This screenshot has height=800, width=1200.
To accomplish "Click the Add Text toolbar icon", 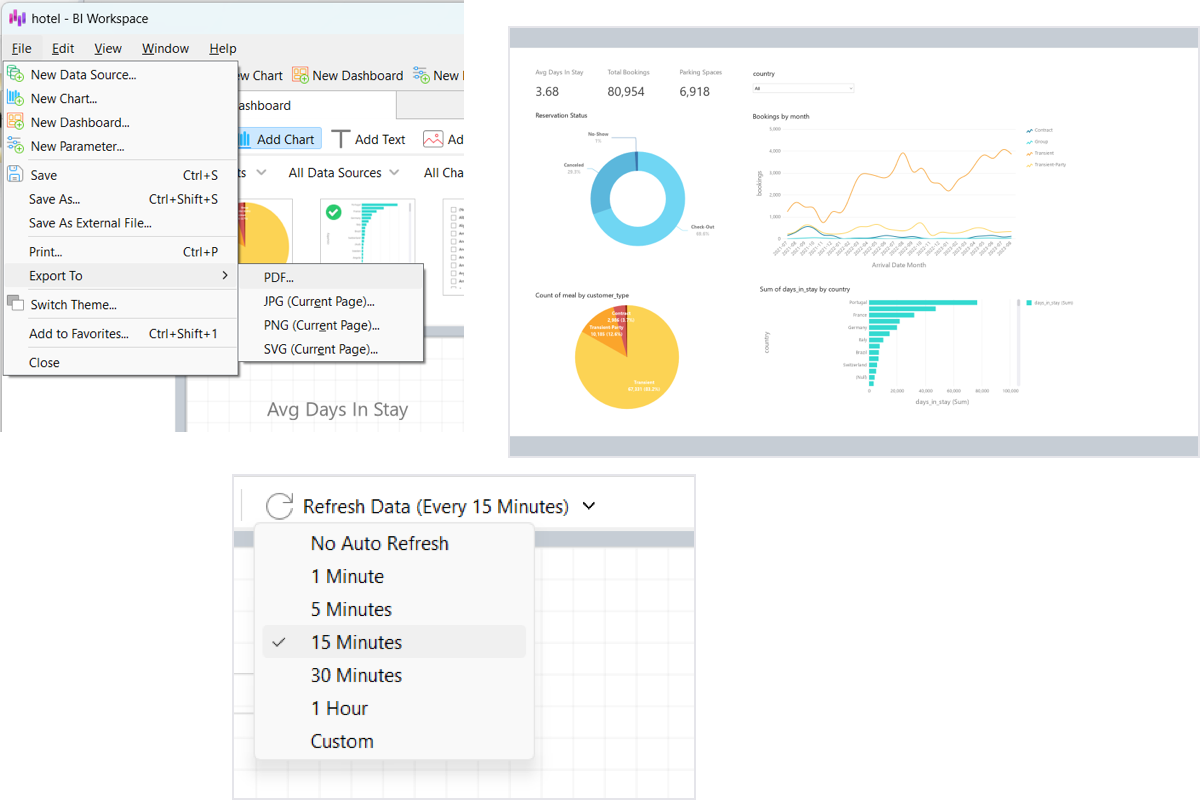I will tap(341, 139).
